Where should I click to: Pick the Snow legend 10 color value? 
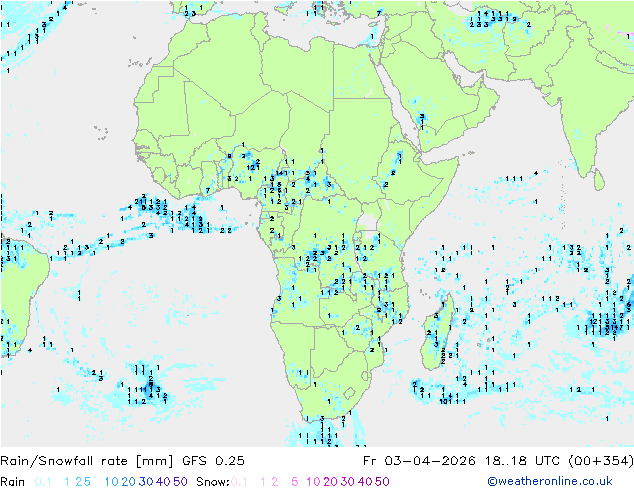point(313,482)
